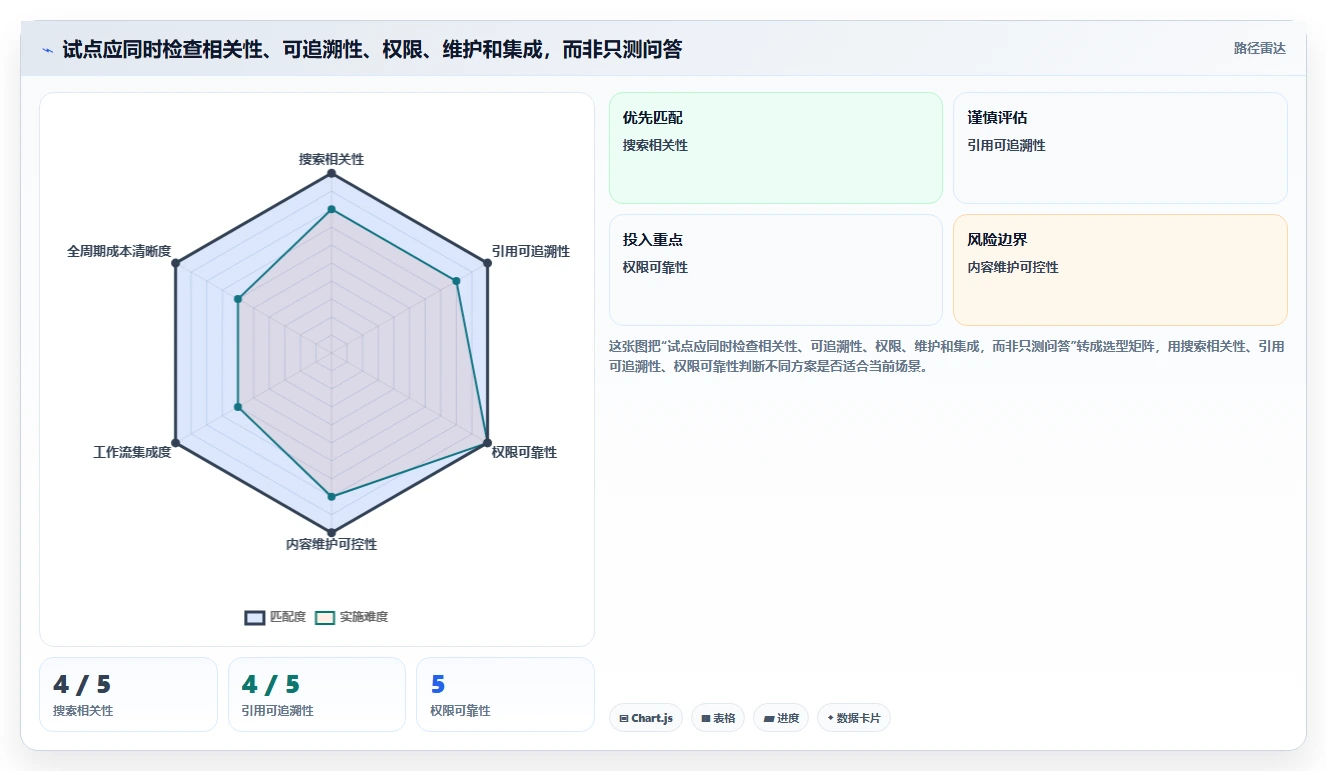The width and height of the screenshot is (1327, 771).
Task: Click the 匹配度 data point at 搜索相关性
Action: click(x=331, y=174)
